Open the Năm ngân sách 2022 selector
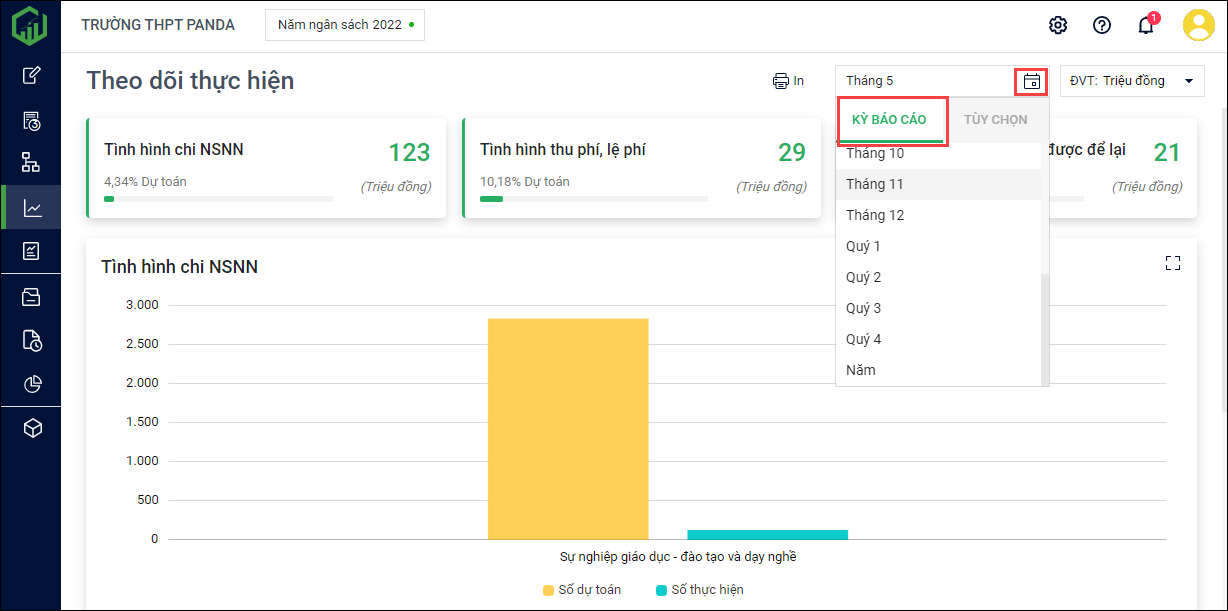 click(x=344, y=25)
